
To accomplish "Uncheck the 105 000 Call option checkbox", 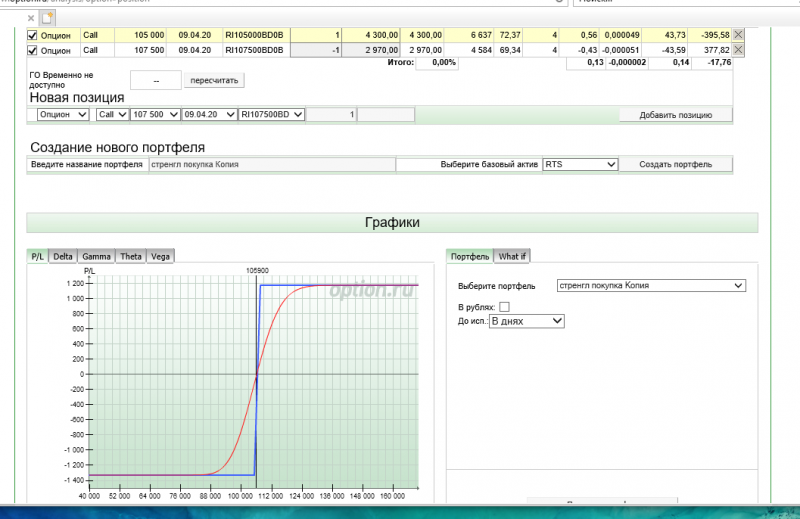I will [32, 35].
